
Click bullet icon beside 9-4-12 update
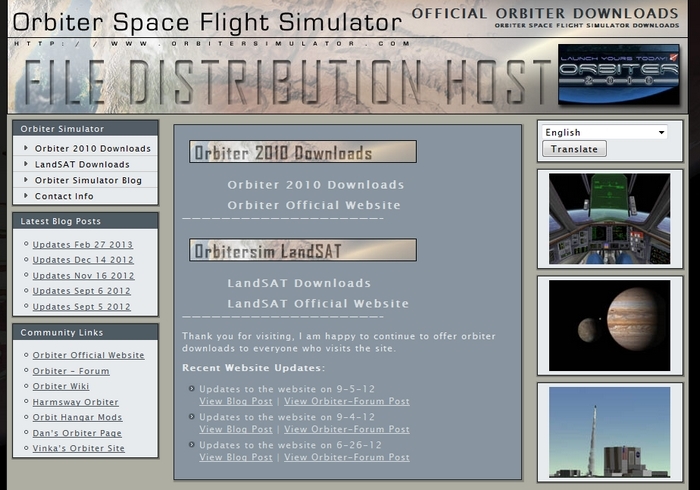192,417
